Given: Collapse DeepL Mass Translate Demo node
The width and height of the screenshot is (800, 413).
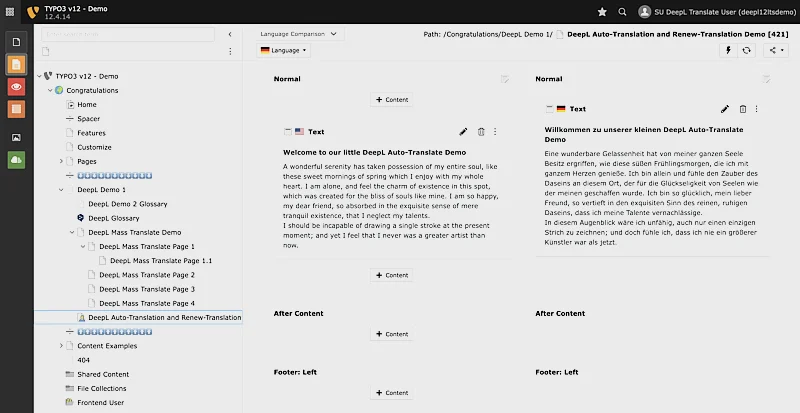Looking at the screenshot, I should (x=72, y=232).
